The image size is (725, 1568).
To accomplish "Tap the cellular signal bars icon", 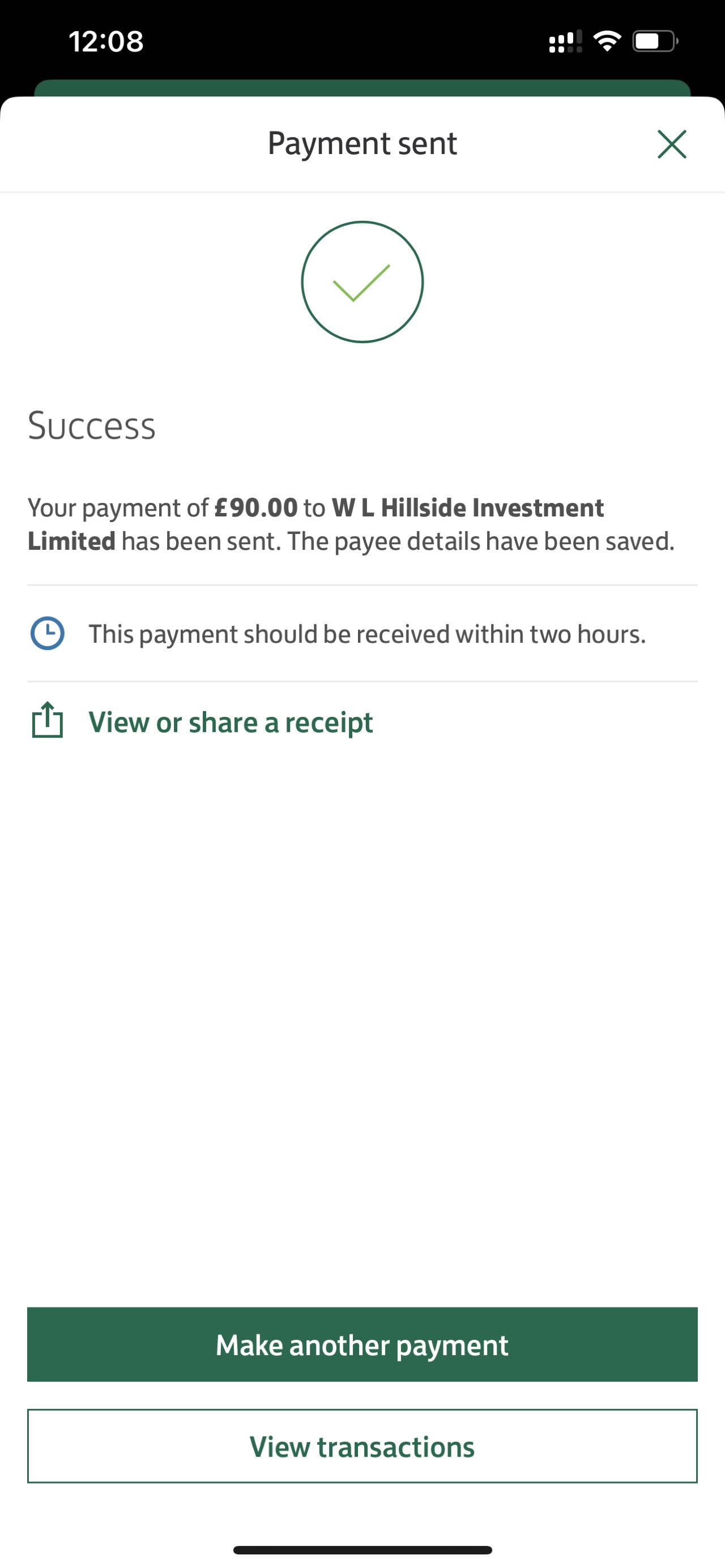I will [565, 41].
